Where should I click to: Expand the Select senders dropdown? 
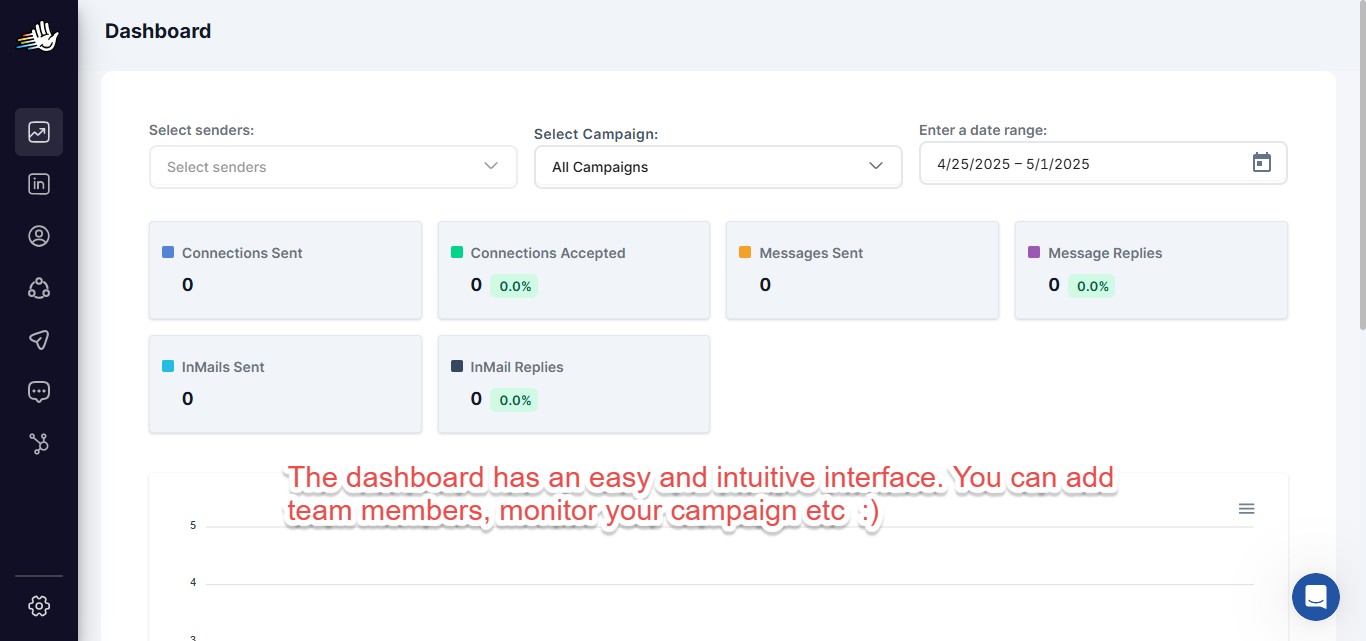(333, 167)
